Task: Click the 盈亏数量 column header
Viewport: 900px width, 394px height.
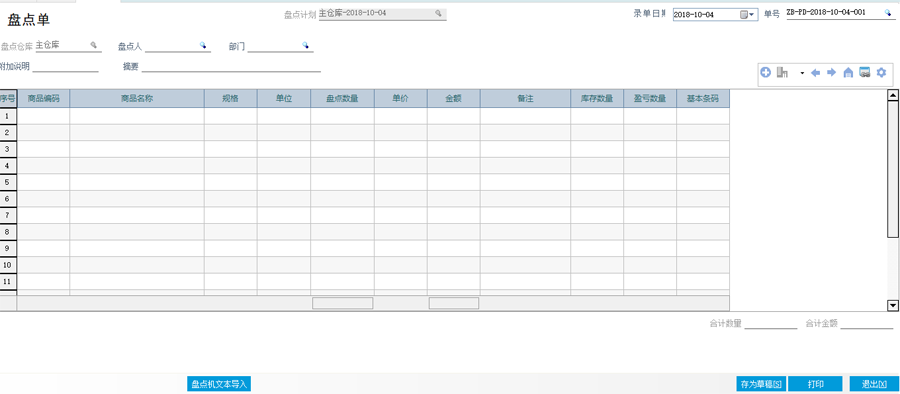Action: pyautogui.click(x=650, y=99)
